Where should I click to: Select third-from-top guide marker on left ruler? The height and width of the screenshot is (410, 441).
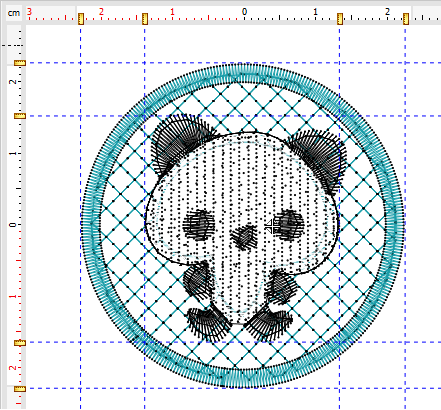20,343
